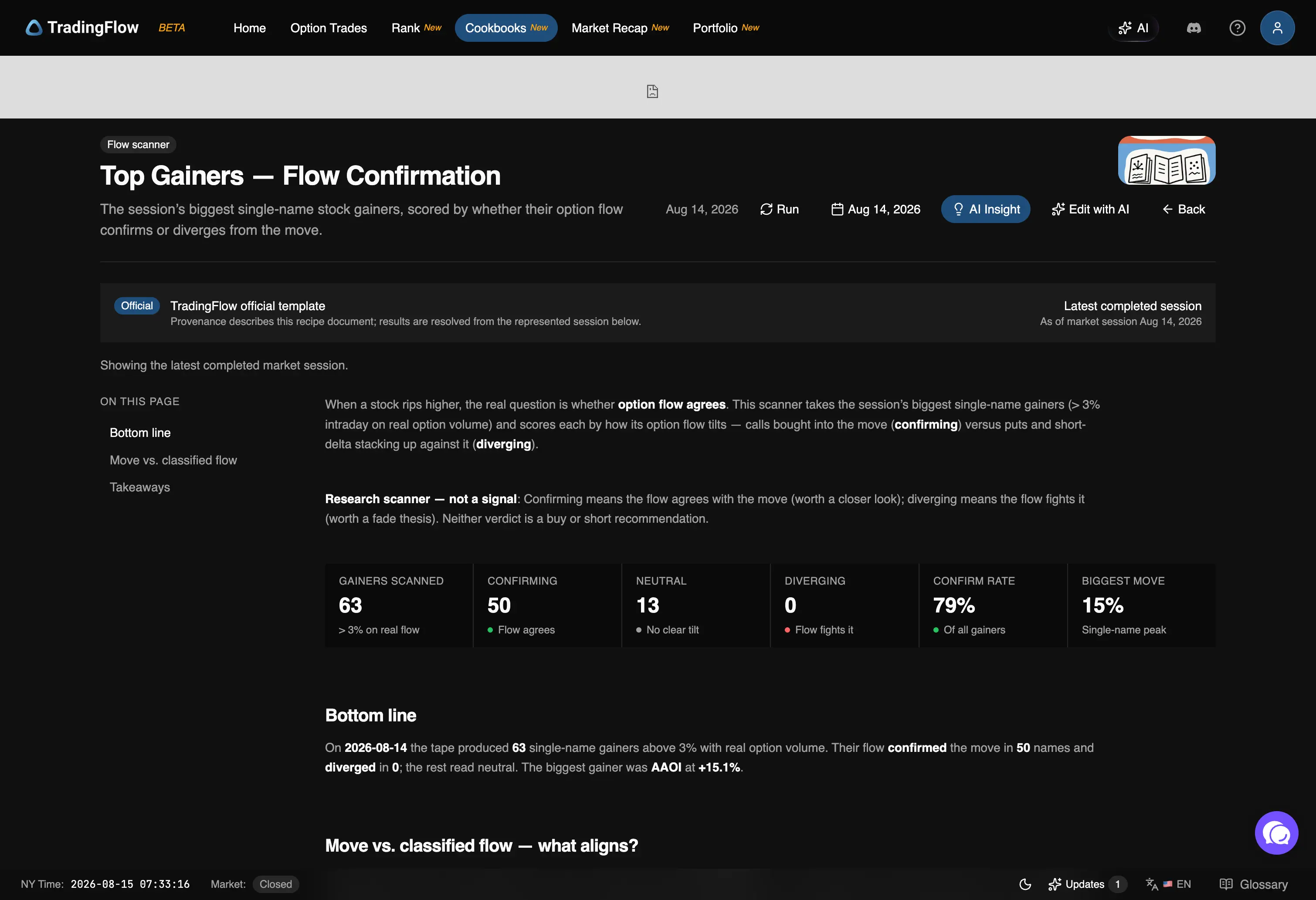This screenshot has height=900, width=1316.
Task: Click 'TradingFlow official template' text
Action: pos(248,306)
